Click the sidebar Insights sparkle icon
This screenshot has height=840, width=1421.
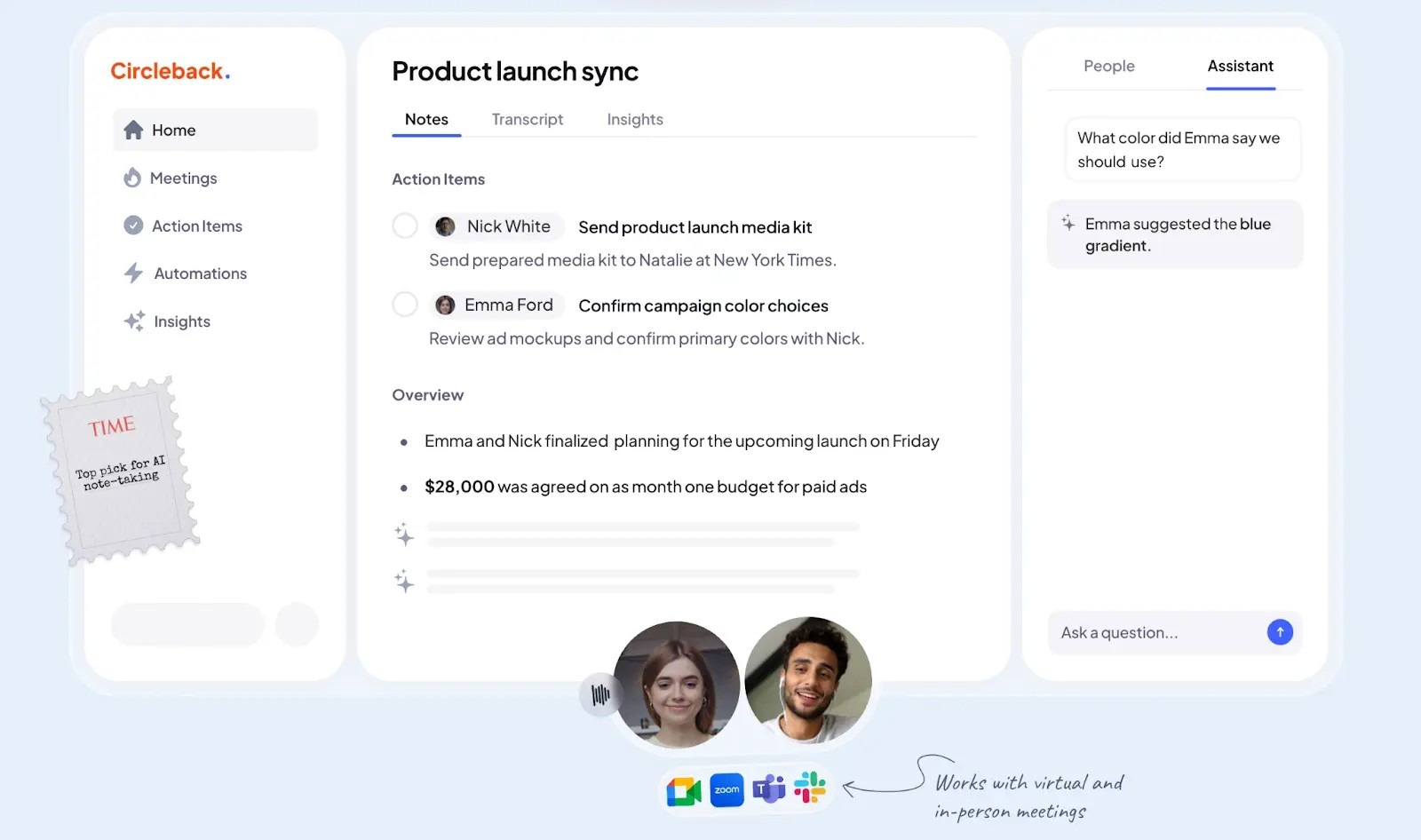click(x=134, y=321)
